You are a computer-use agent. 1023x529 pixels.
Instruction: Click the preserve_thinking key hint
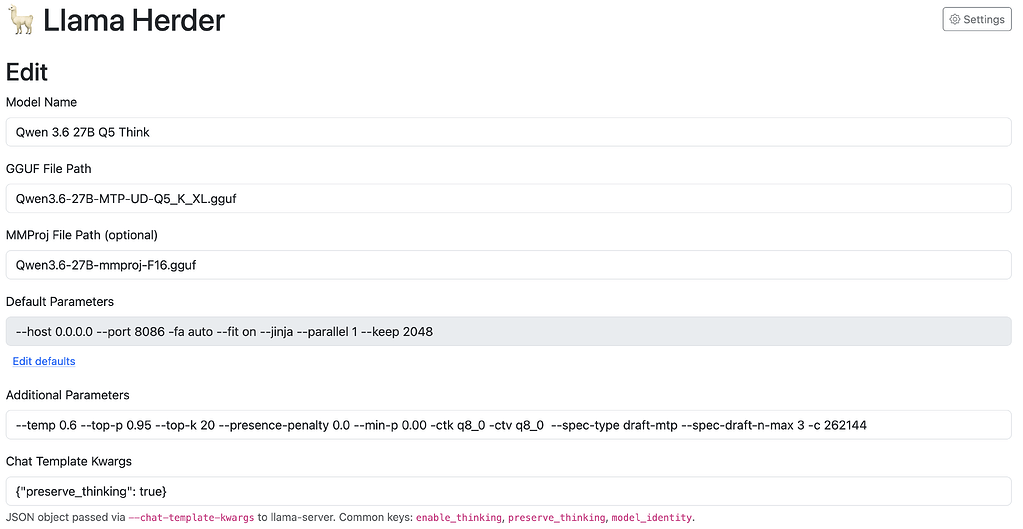pos(557,518)
